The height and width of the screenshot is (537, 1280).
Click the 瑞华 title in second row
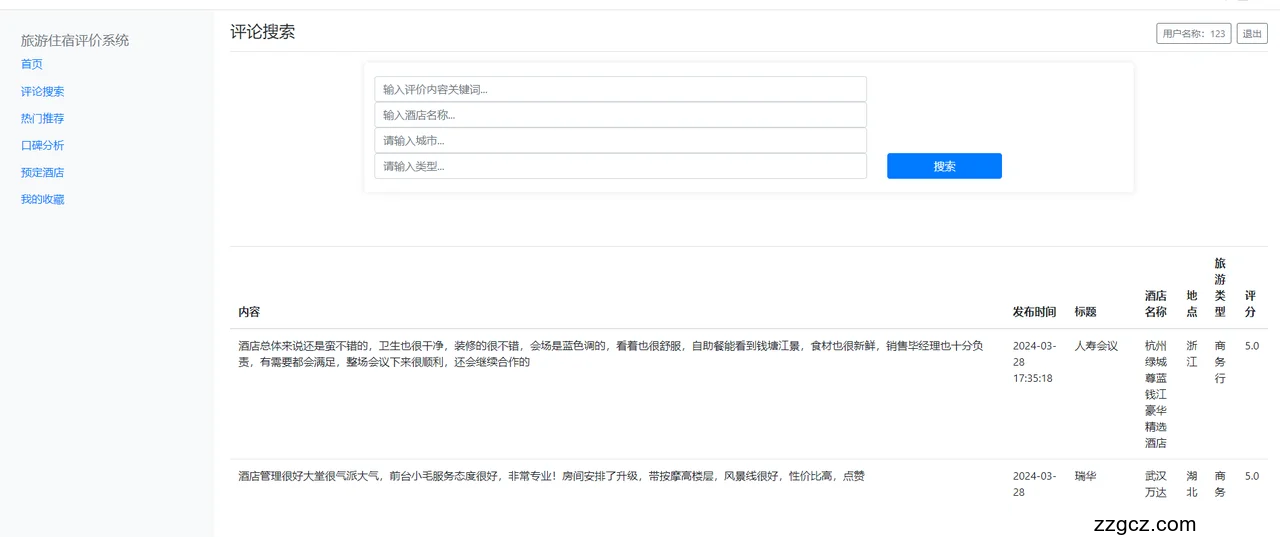[x=1085, y=476]
